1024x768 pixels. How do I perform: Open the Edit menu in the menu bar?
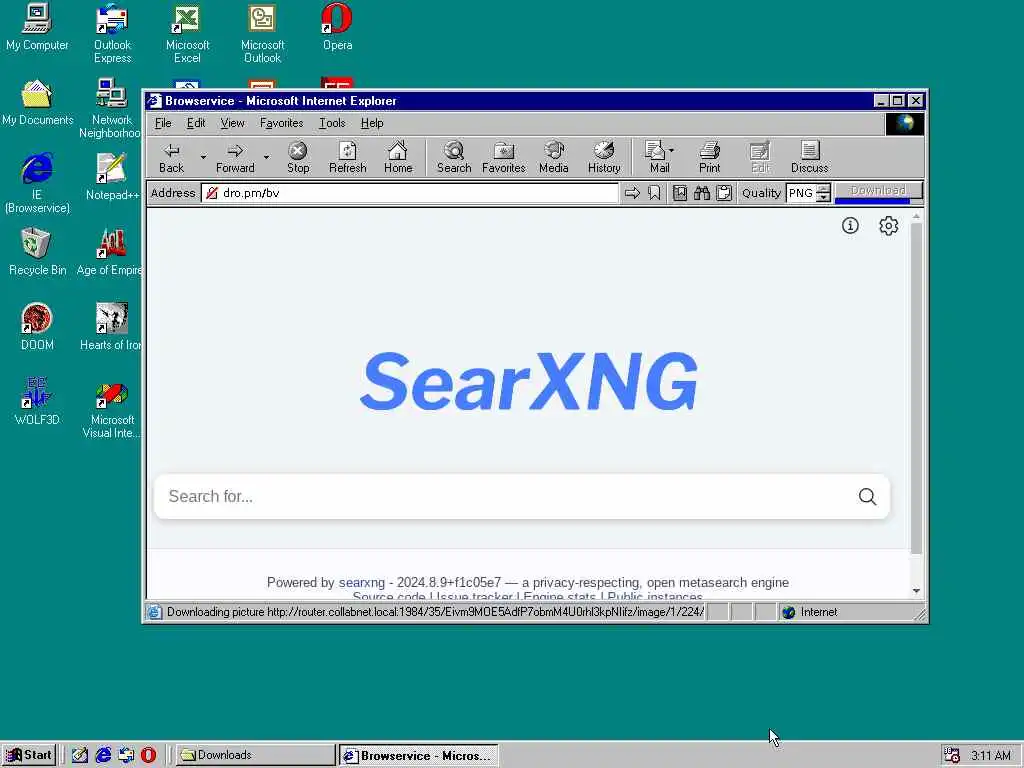pos(196,123)
